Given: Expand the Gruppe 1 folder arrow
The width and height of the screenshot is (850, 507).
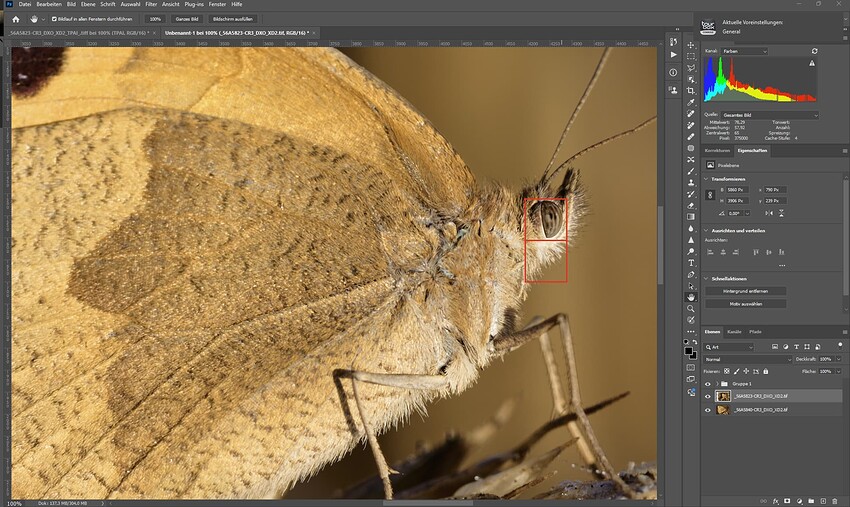Looking at the screenshot, I should [x=717, y=384].
